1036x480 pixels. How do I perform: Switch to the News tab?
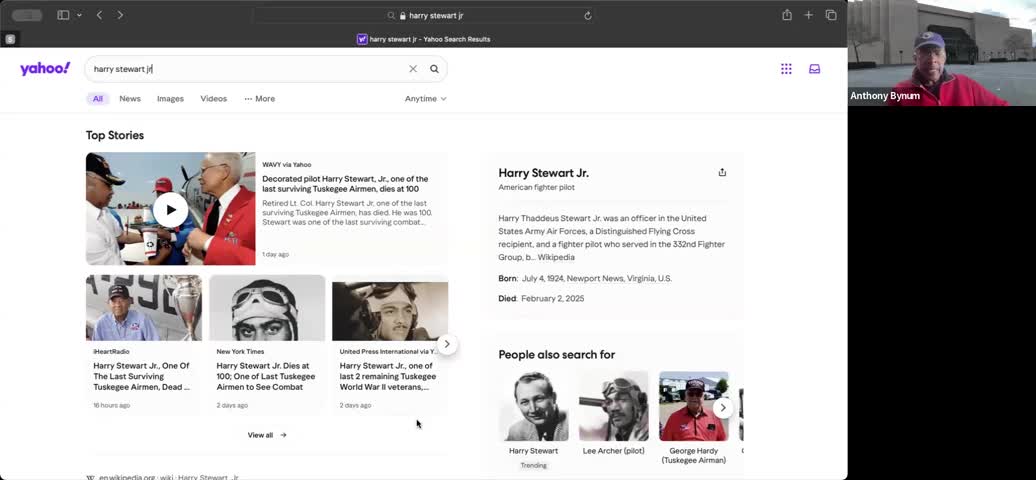click(130, 99)
